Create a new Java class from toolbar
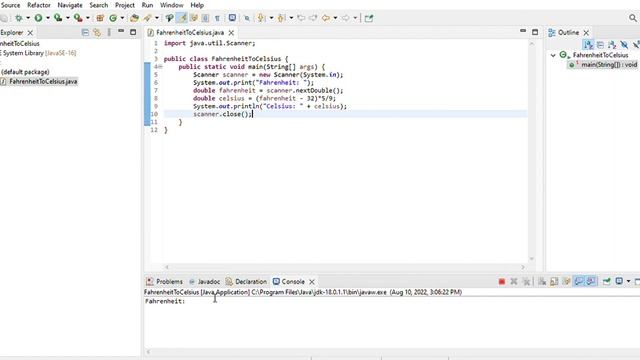Screen dimensions: 640x360 point(113,18)
